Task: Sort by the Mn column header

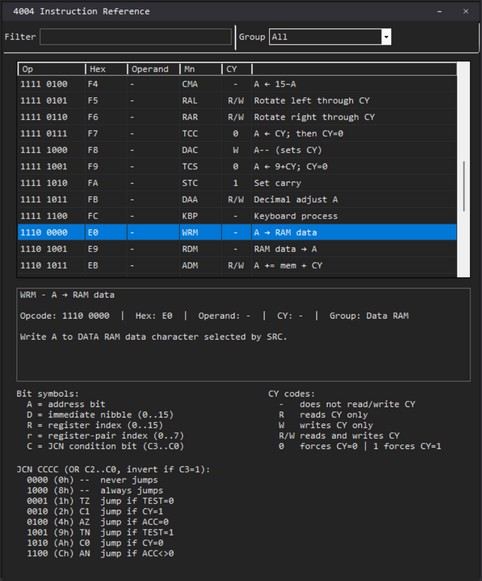Action: tap(200, 69)
